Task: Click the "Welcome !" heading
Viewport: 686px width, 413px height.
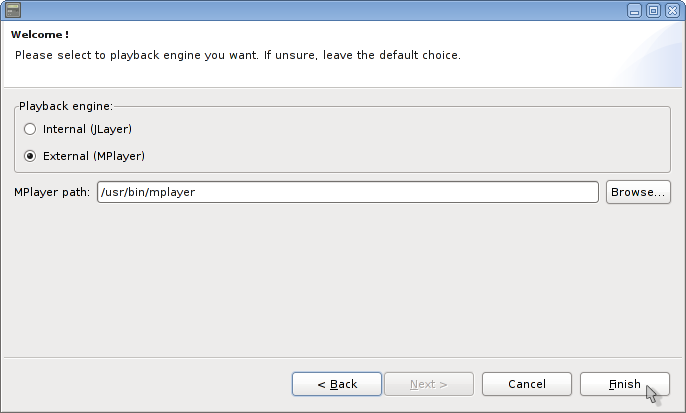Action: coord(39,35)
